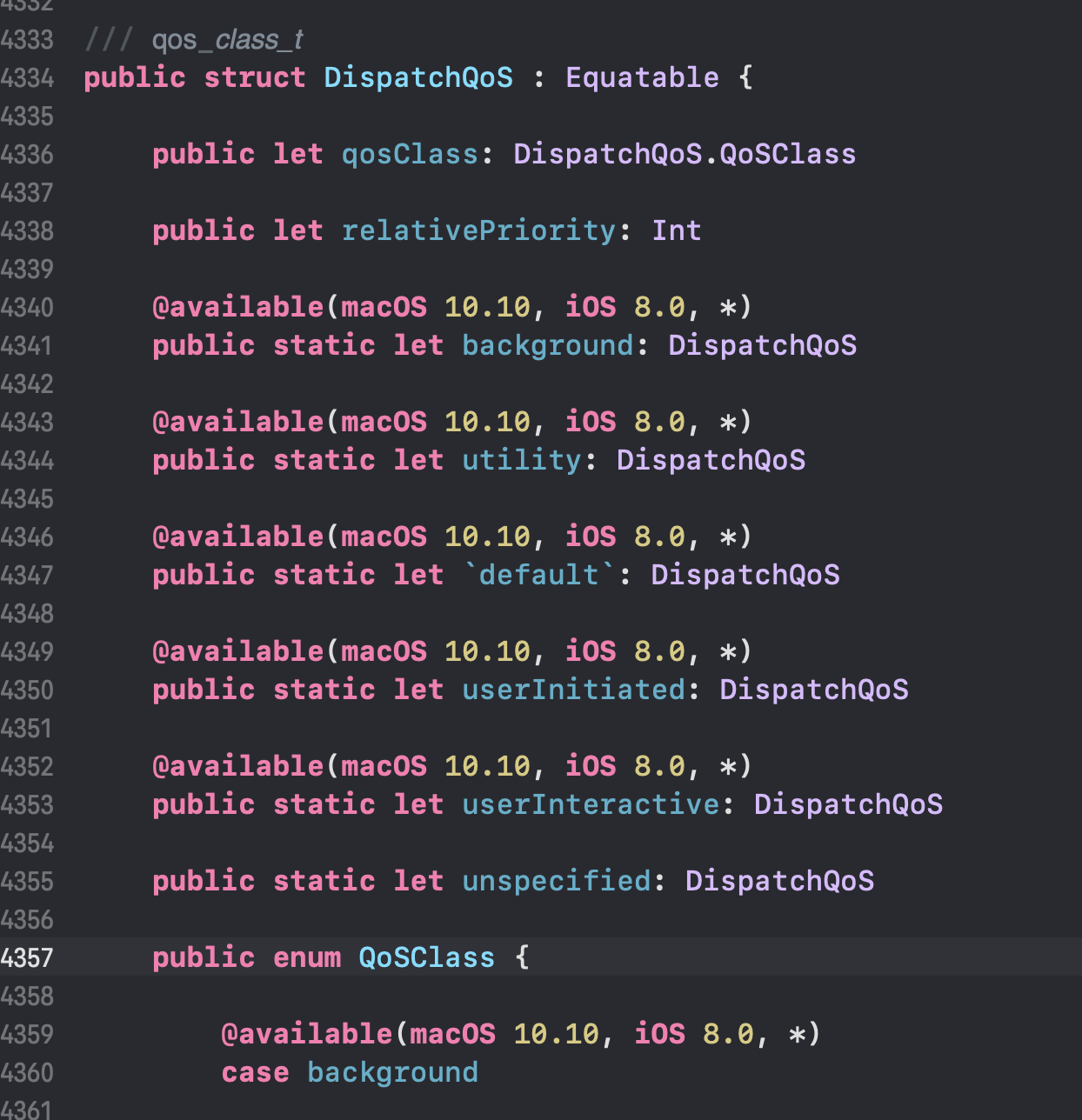Viewport: 1082px width, 1120px height.
Task: Click the utility static property name
Action: (x=522, y=460)
